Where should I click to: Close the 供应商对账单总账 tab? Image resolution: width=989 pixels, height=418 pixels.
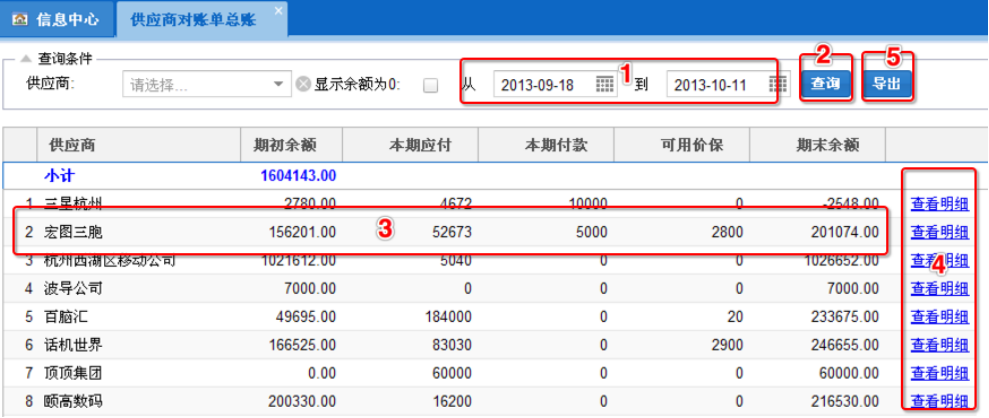point(278,11)
